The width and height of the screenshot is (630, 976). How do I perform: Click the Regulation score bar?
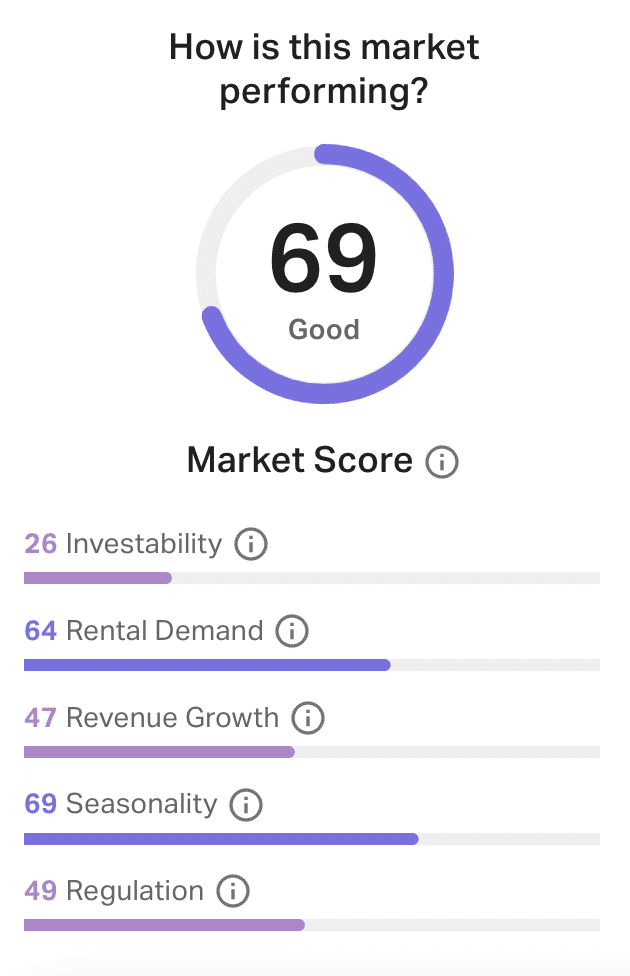[x=163, y=926]
